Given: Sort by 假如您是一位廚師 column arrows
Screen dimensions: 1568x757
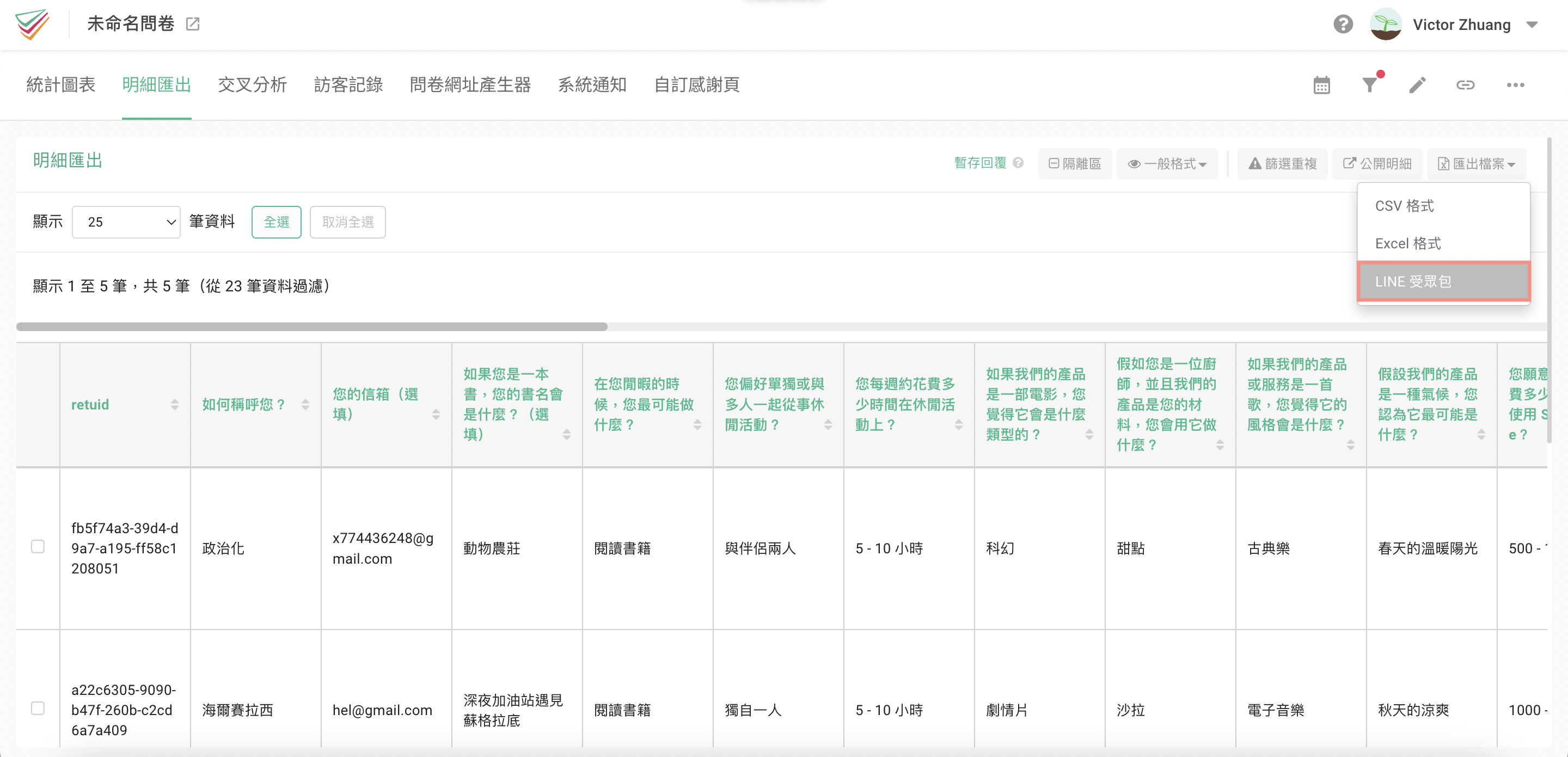Looking at the screenshot, I should coord(1220,445).
